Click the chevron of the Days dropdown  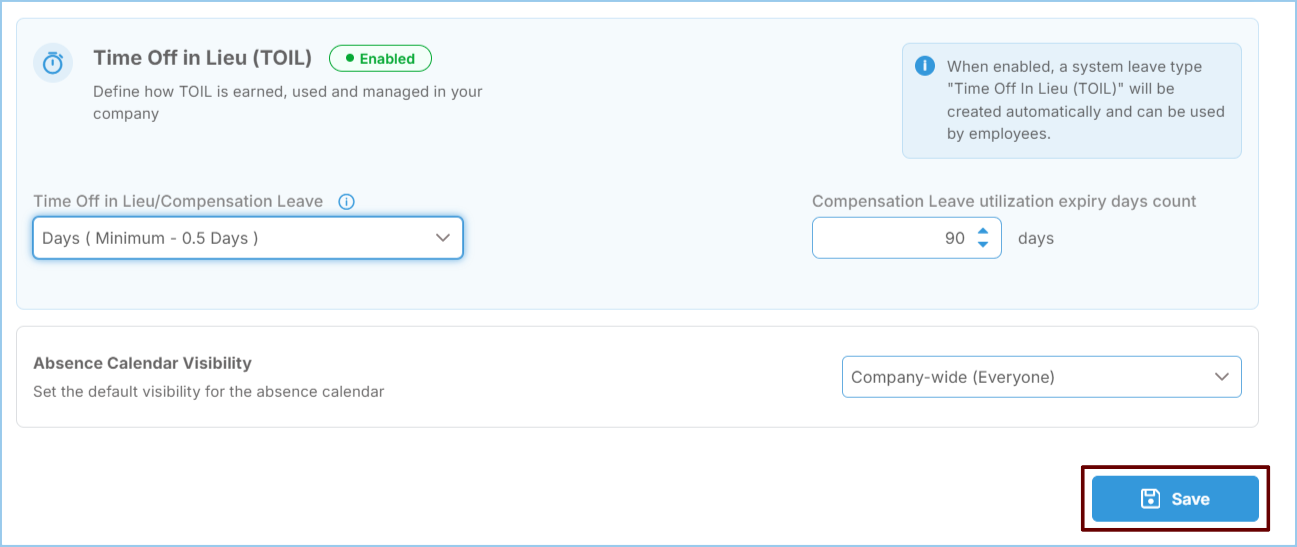click(443, 238)
